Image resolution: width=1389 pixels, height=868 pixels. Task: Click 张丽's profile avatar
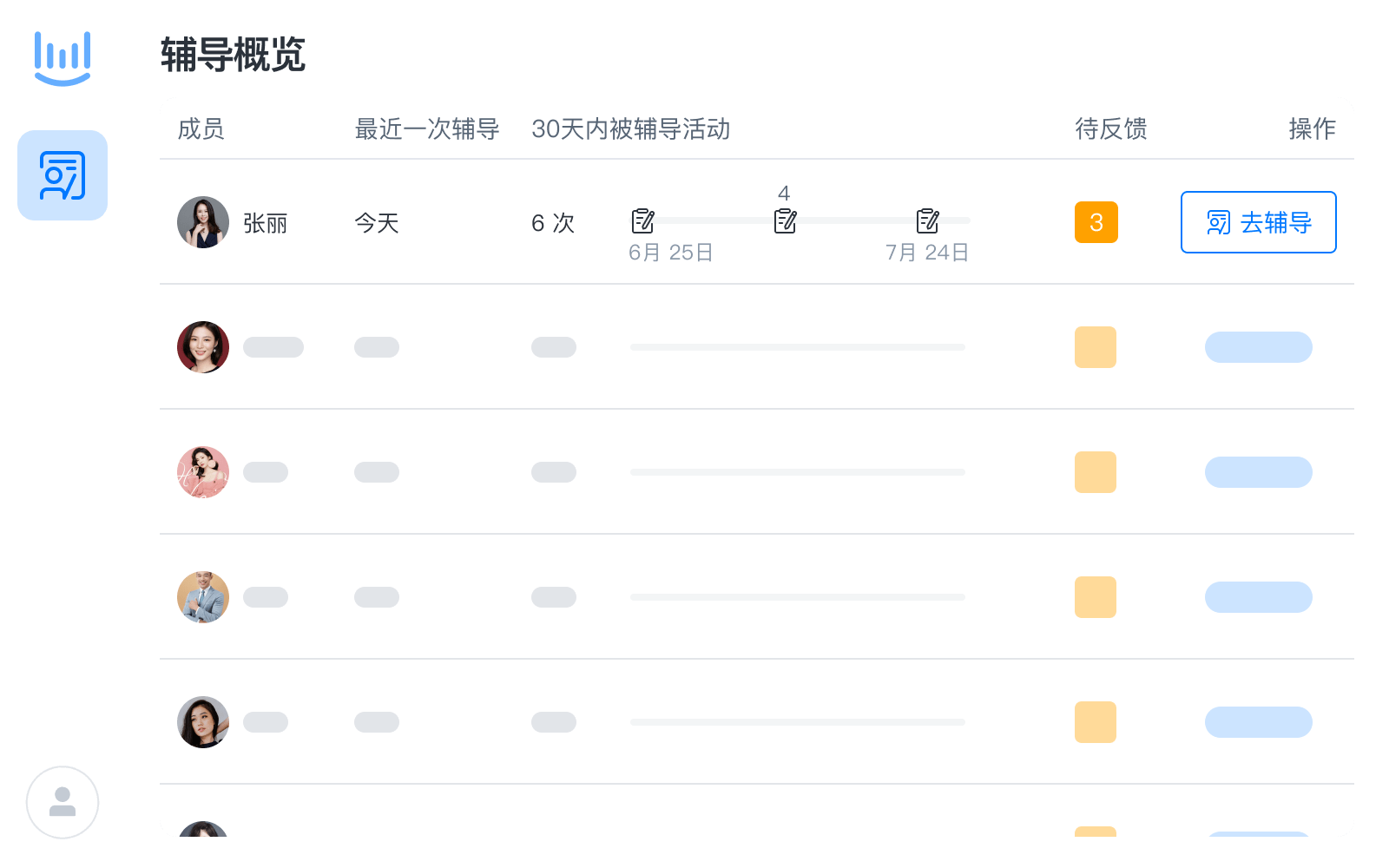tap(203, 222)
